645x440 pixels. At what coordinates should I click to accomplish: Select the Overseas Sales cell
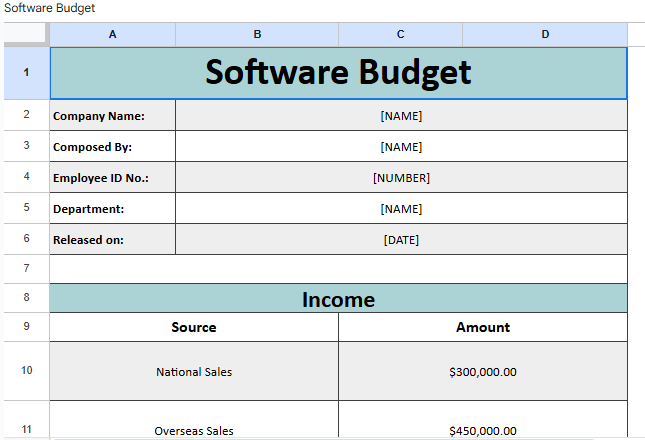194,430
